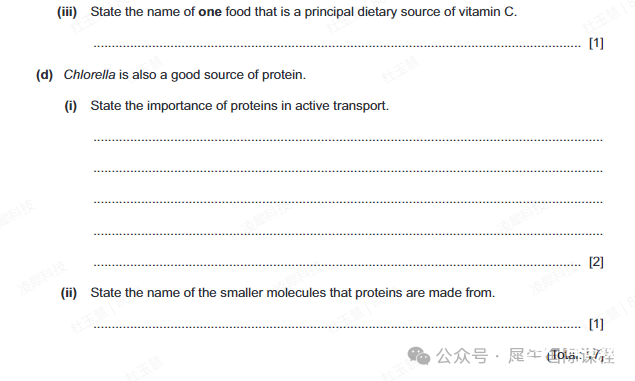Click the [2] mark for active transport question

(596, 262)
